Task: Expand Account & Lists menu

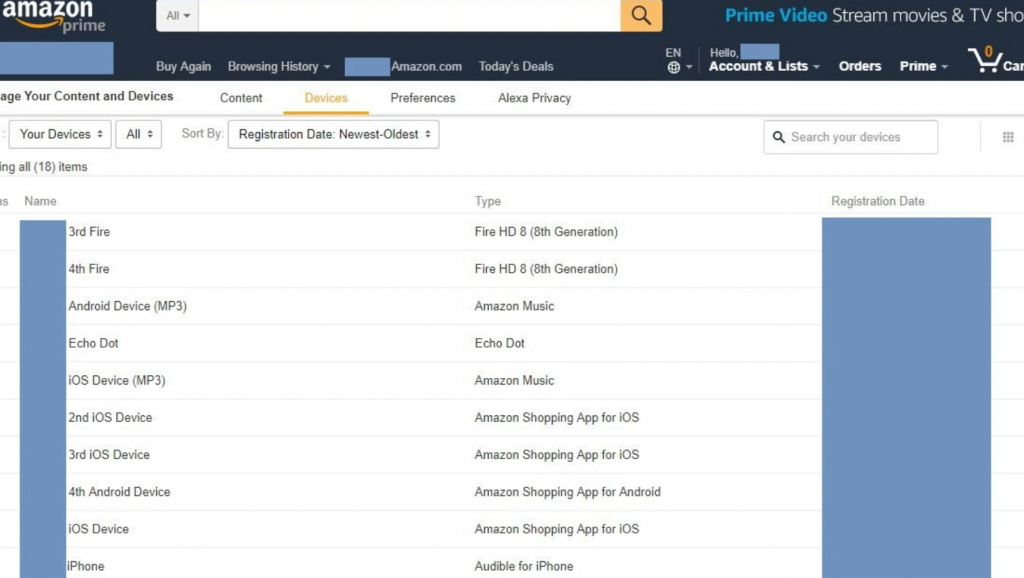Action: click(764, 67)
